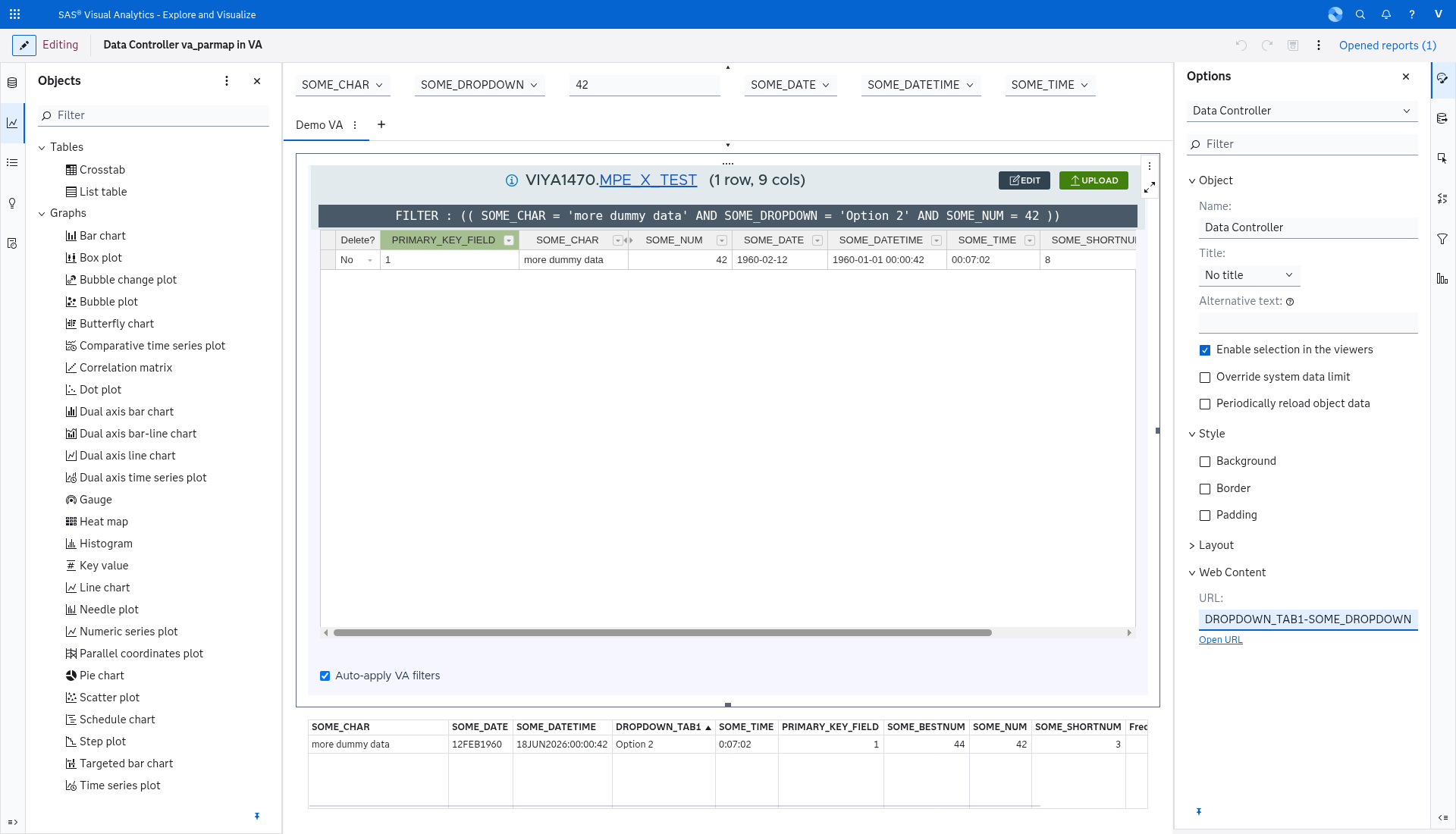Click the Open URL link
This screenshot has width=1456, height=834.
coord(1220,640)
